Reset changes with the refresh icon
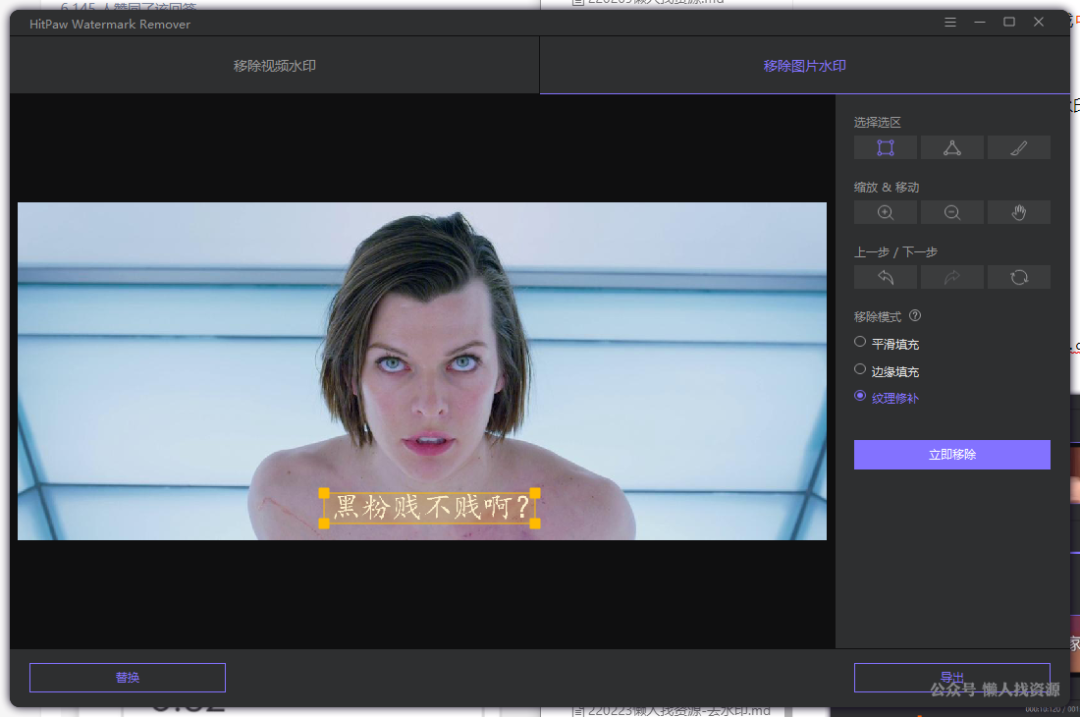1080x717 pixels. [x=1019, y=277]
